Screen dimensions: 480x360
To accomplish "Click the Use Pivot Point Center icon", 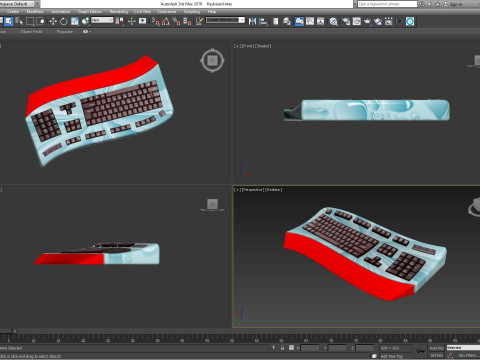I will coord(119,21).
